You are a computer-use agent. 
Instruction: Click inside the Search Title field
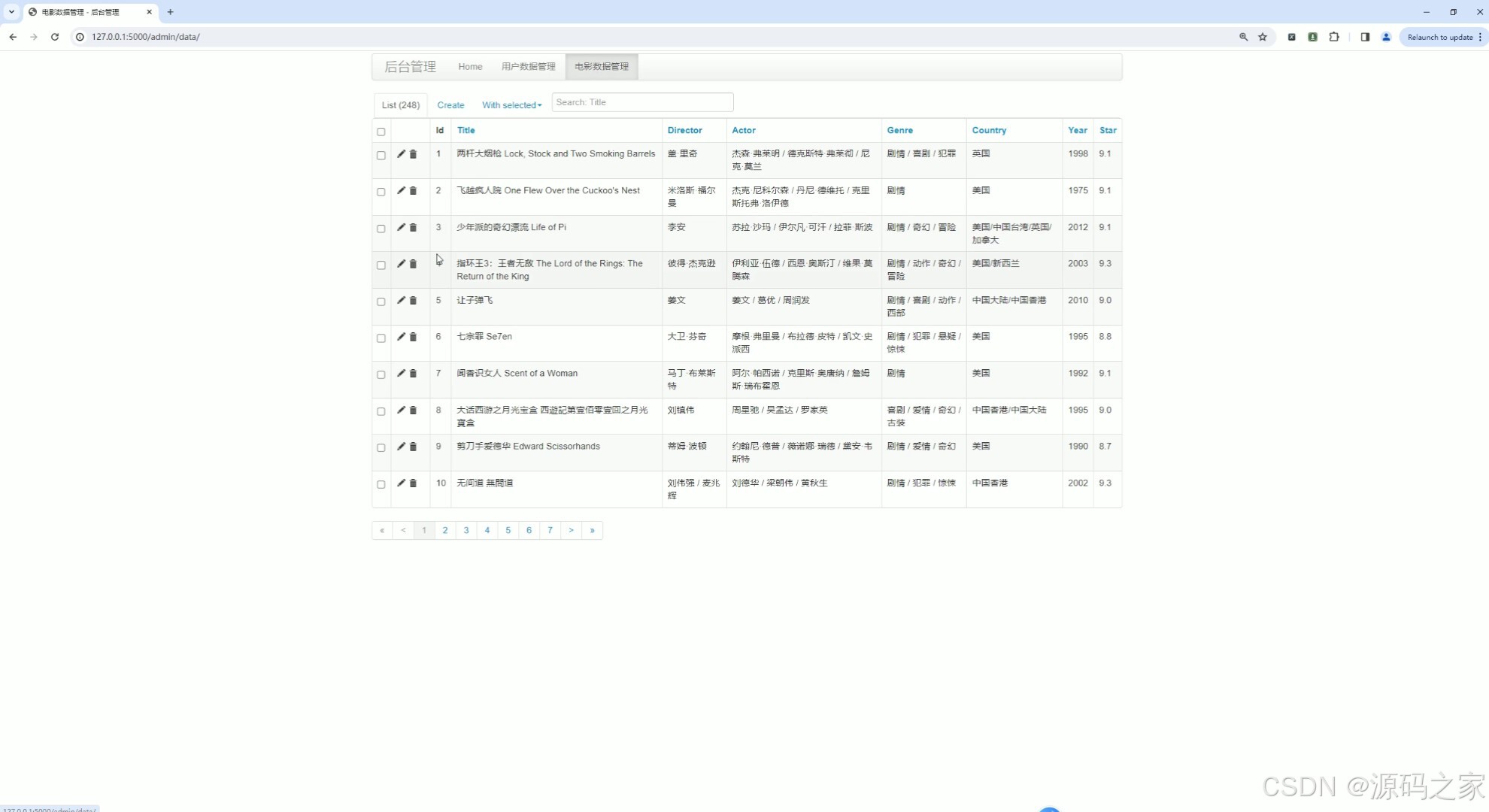(642, 102)
